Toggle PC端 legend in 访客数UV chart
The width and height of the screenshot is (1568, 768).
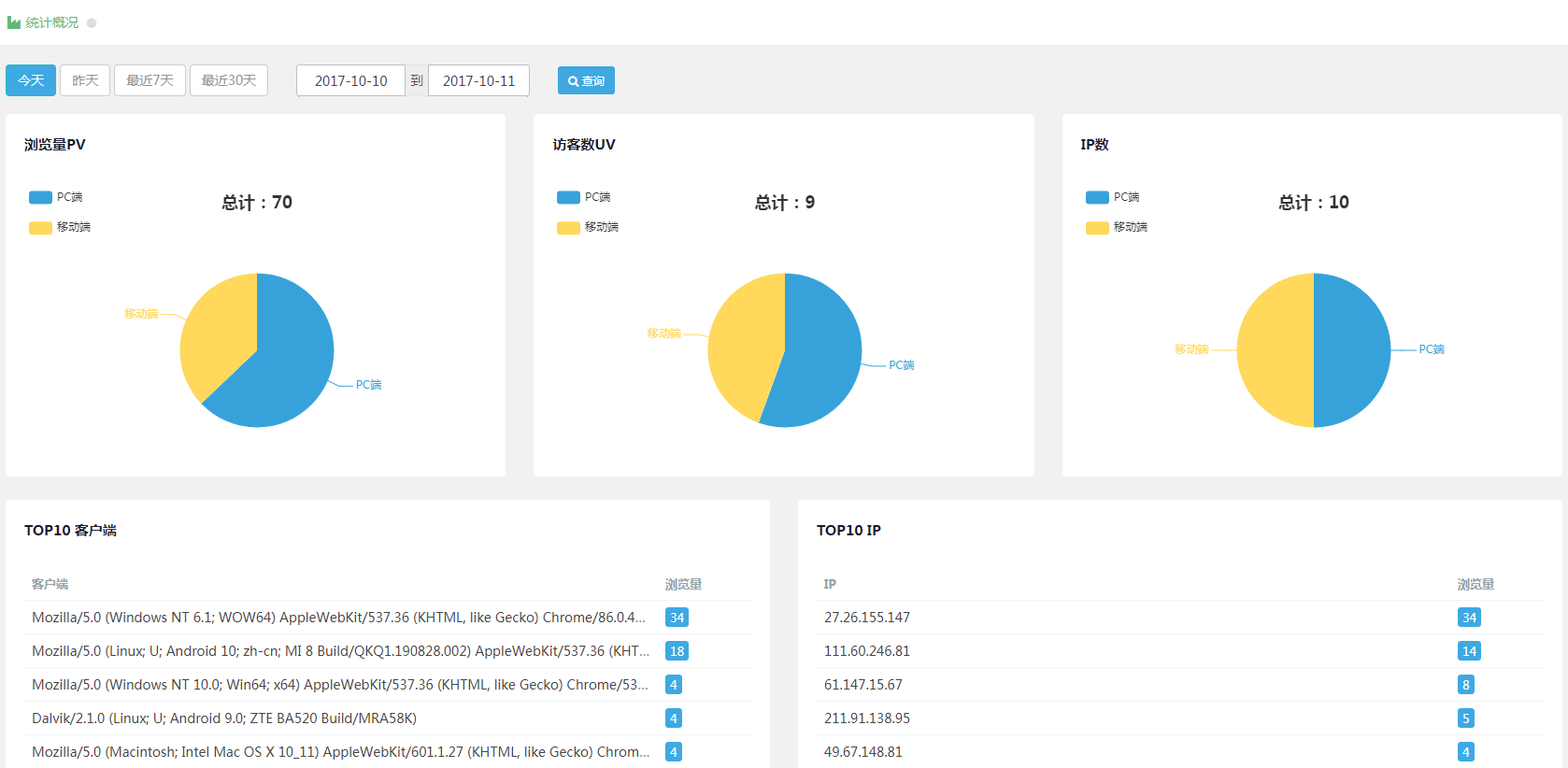click(583, 197)
